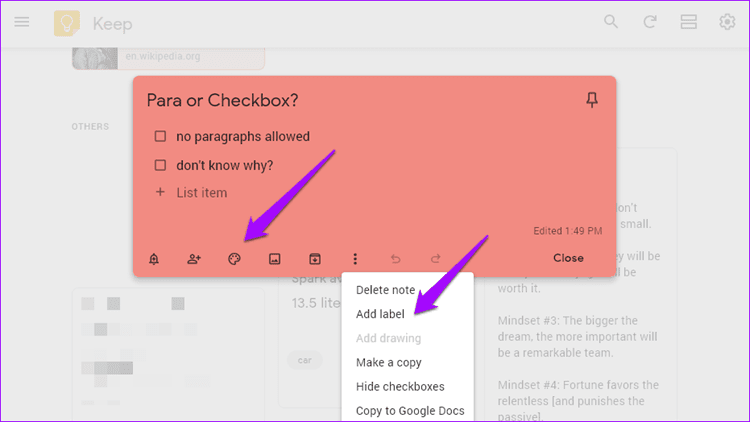Pin the Para or Checkbox note
The image size is (750, 422).
[x=592, y=100]
